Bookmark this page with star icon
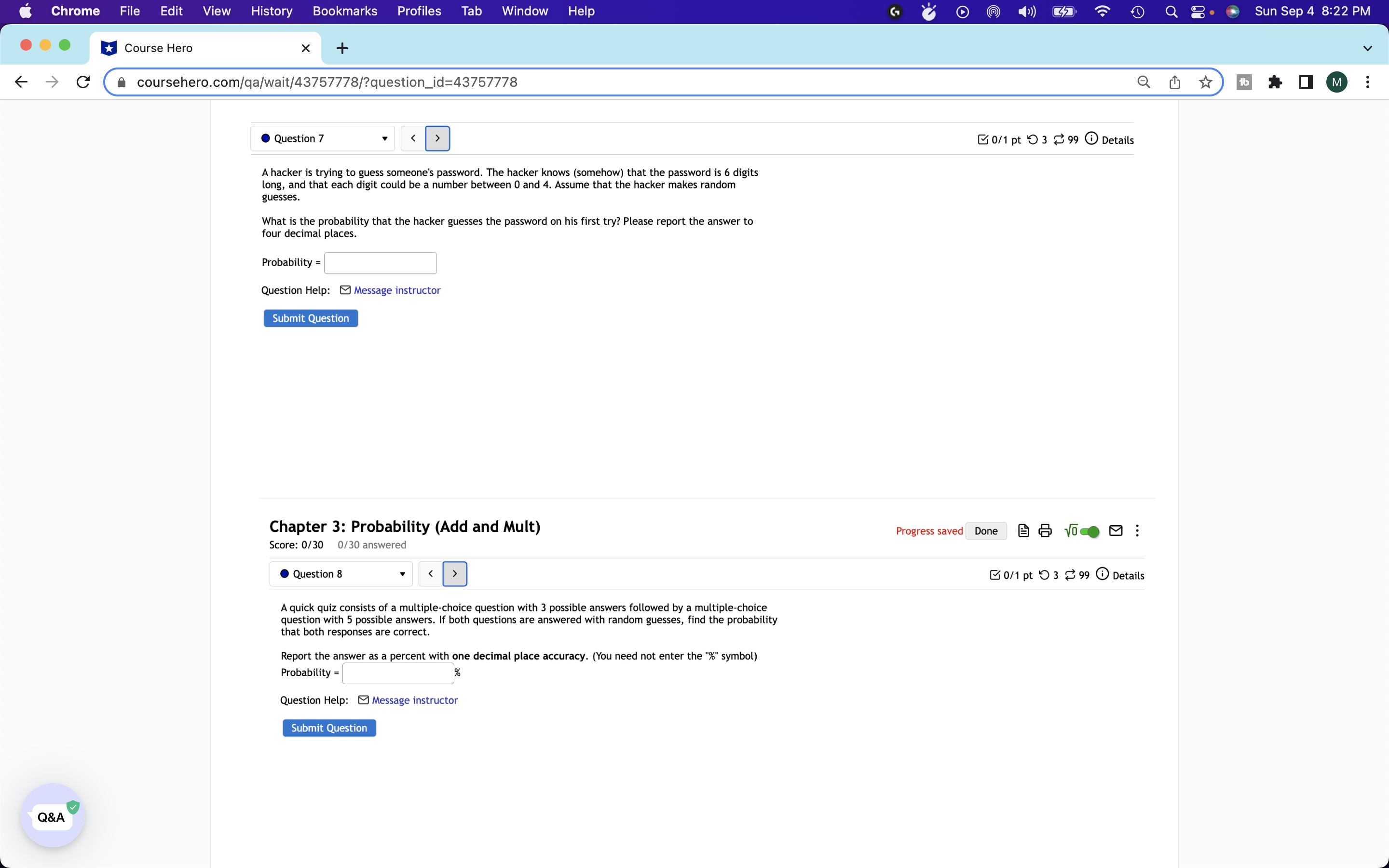Image resolution: width=1389 pixels, height=868 pixels. (x=1205, y=82)
